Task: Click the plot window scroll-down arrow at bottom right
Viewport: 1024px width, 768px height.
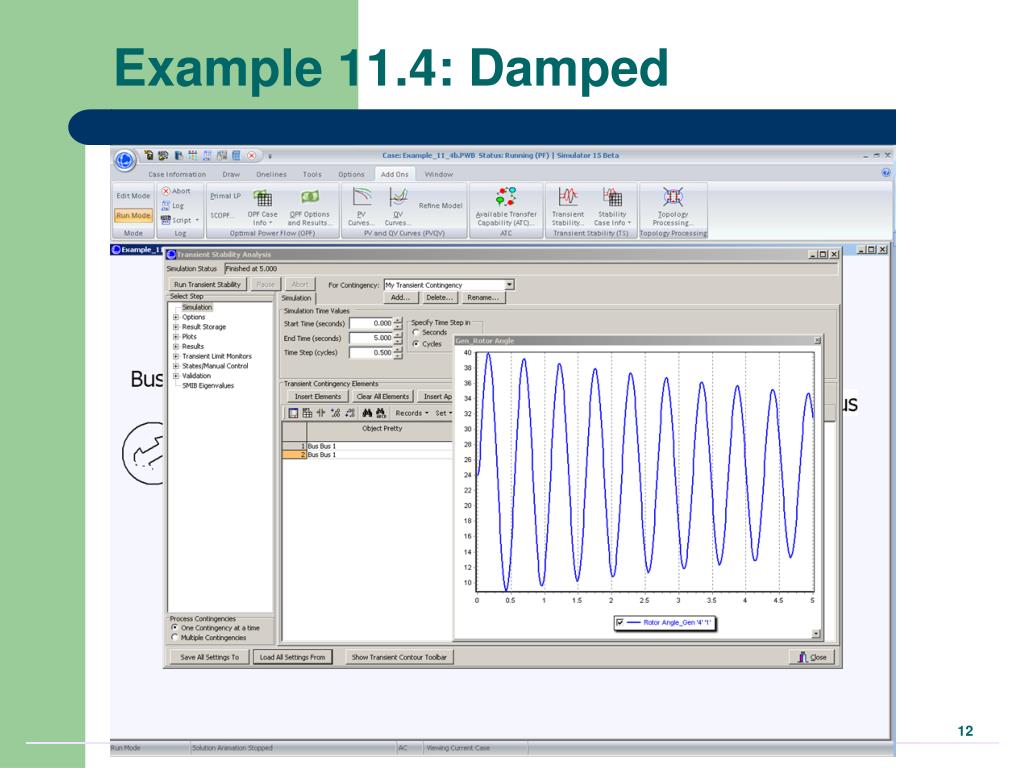Action: point(816,633)
